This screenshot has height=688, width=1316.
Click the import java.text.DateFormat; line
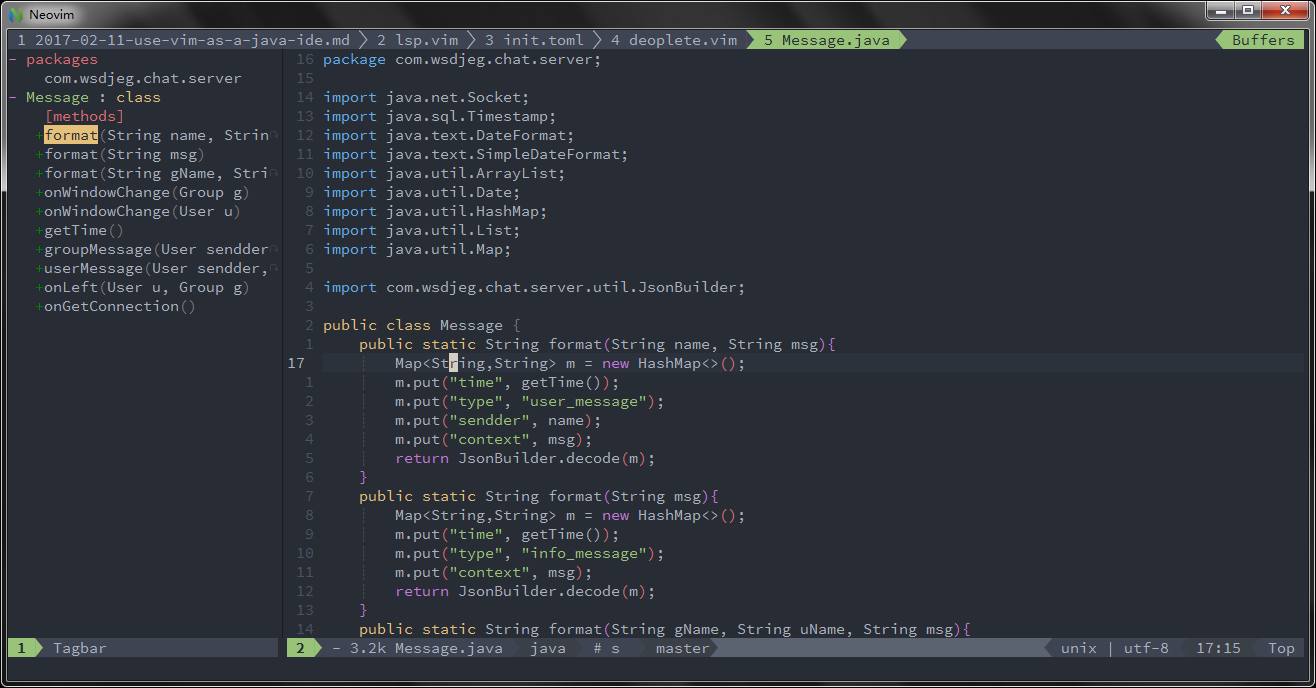point(448,135)
